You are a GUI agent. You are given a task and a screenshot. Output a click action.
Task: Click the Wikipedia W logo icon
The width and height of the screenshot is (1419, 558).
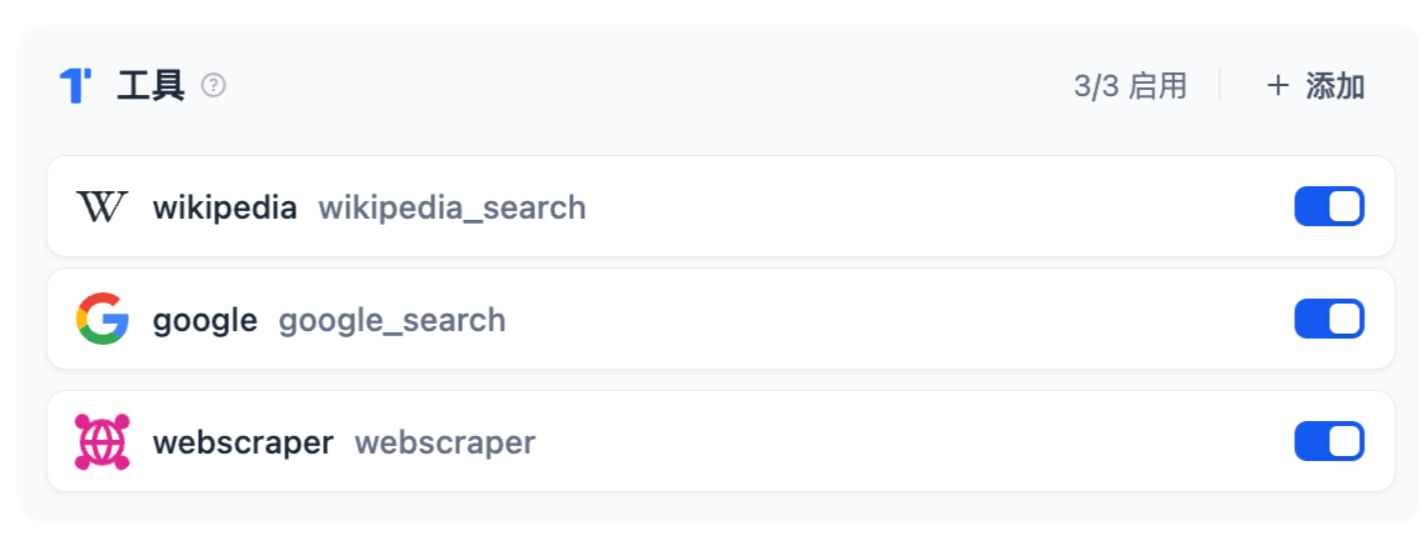click(x=102, y=207)
